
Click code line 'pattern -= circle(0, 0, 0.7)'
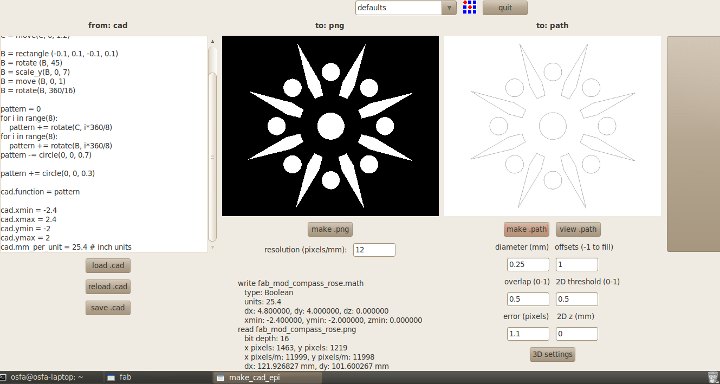click(46, 155)
